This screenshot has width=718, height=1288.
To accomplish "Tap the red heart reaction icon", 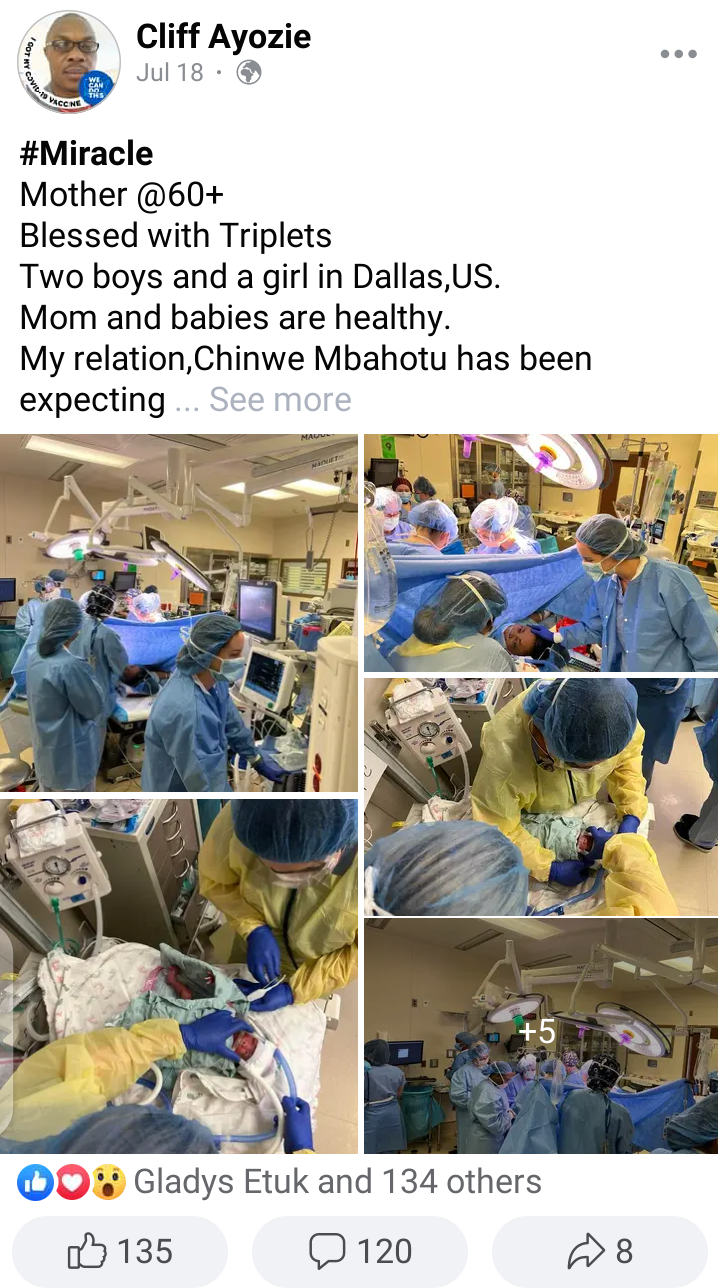I will click(71, 1183).
